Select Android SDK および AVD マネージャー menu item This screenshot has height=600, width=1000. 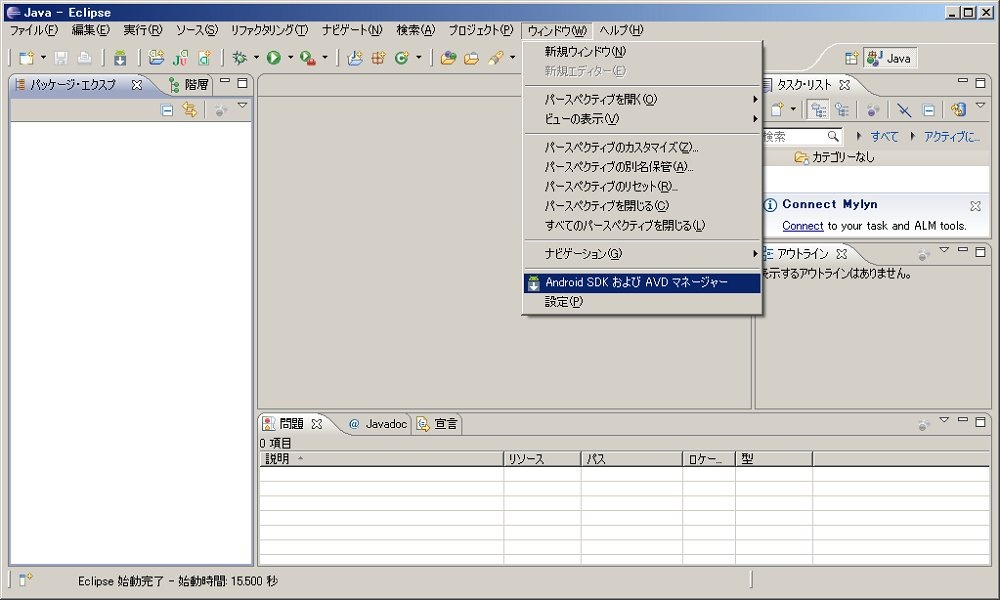pyautogui.click(x=643, y=282)
